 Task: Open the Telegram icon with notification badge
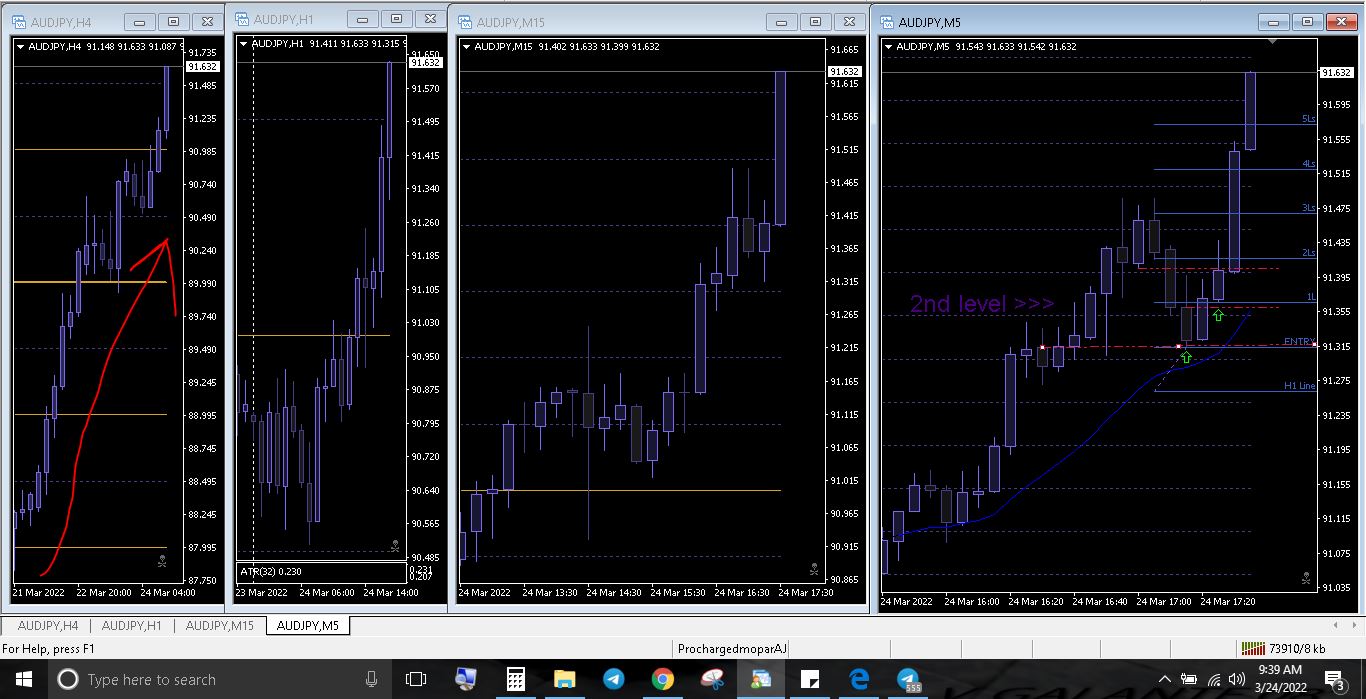(x=908, y=679)
